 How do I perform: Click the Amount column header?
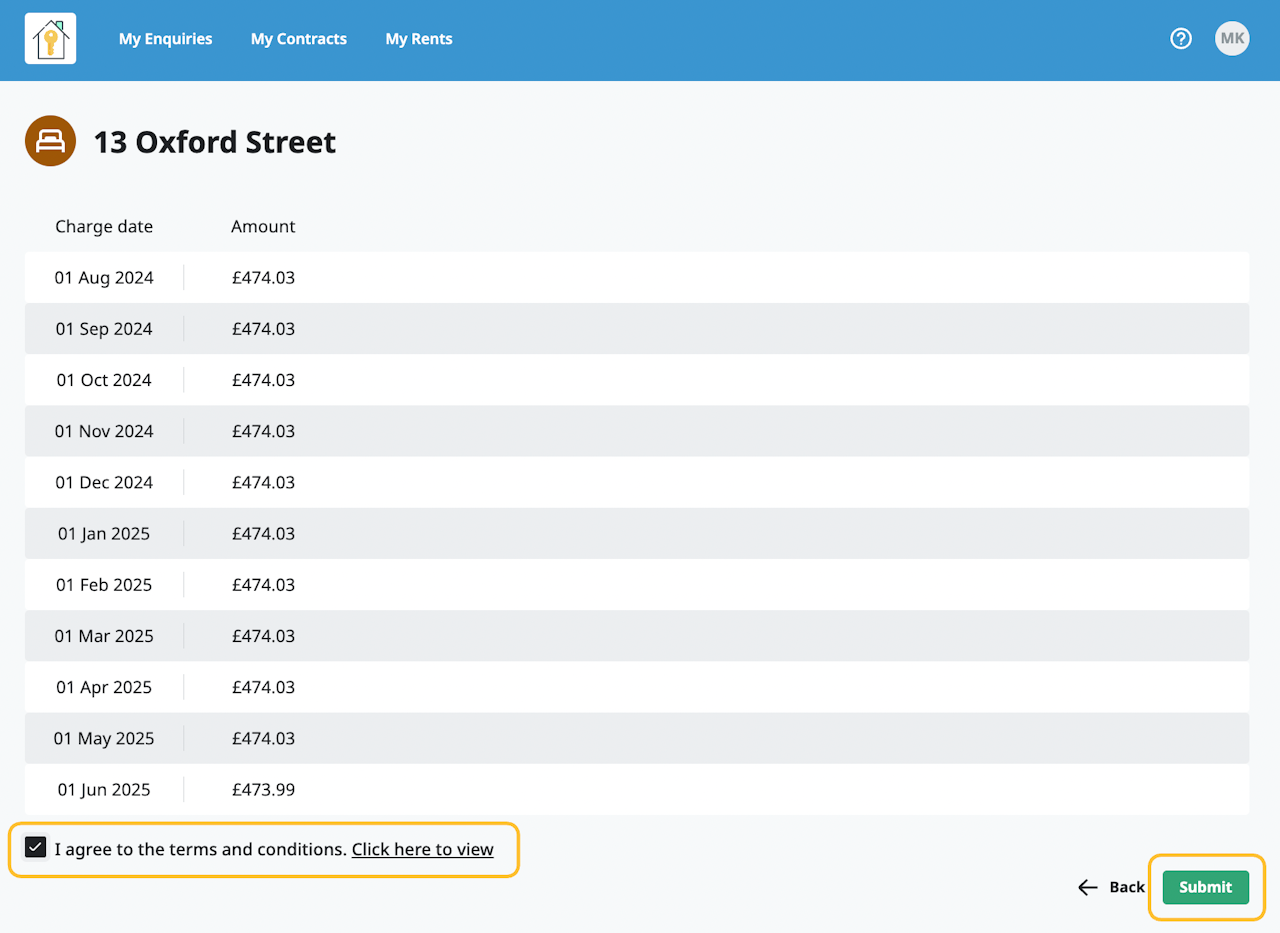(x=263, y=226)
